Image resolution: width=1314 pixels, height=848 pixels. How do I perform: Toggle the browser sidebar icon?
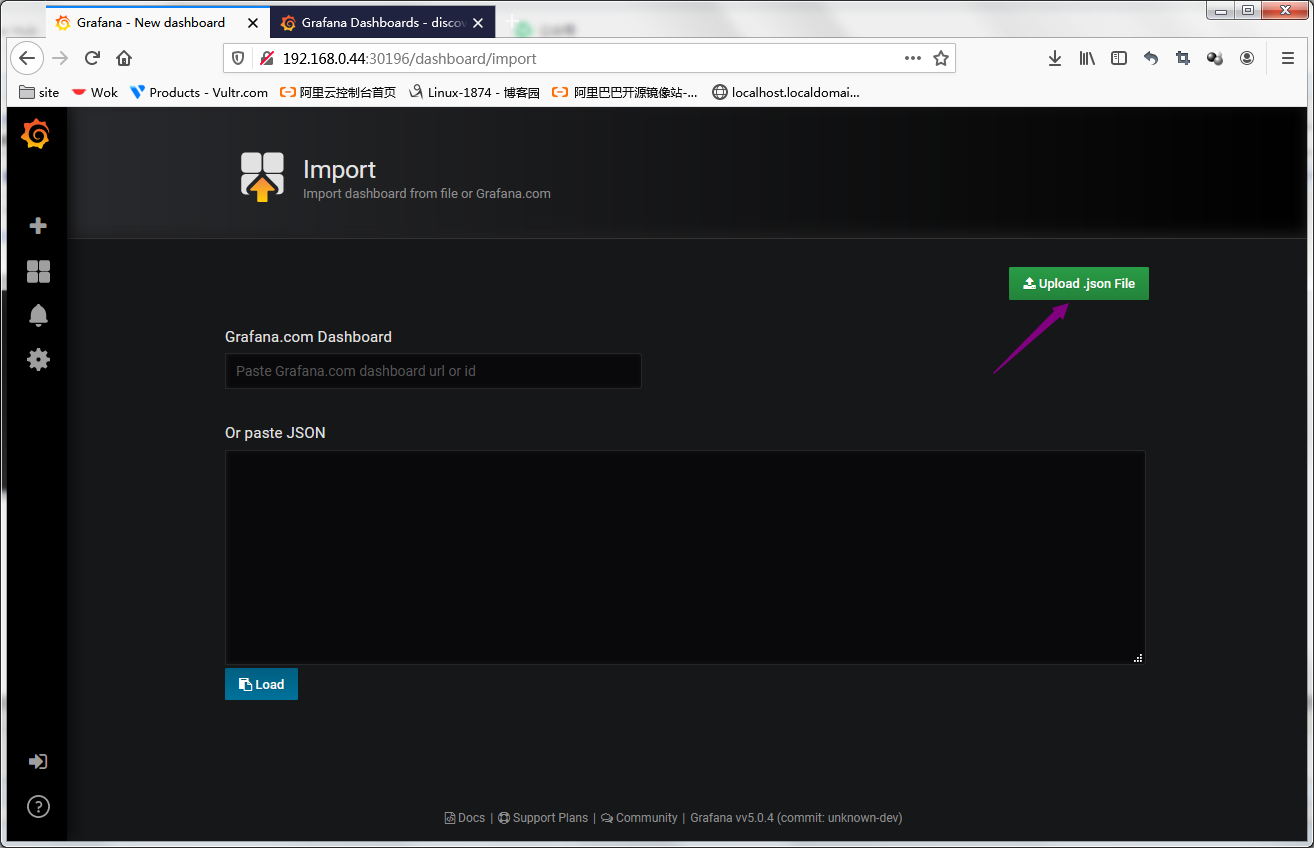[1119, 58]
